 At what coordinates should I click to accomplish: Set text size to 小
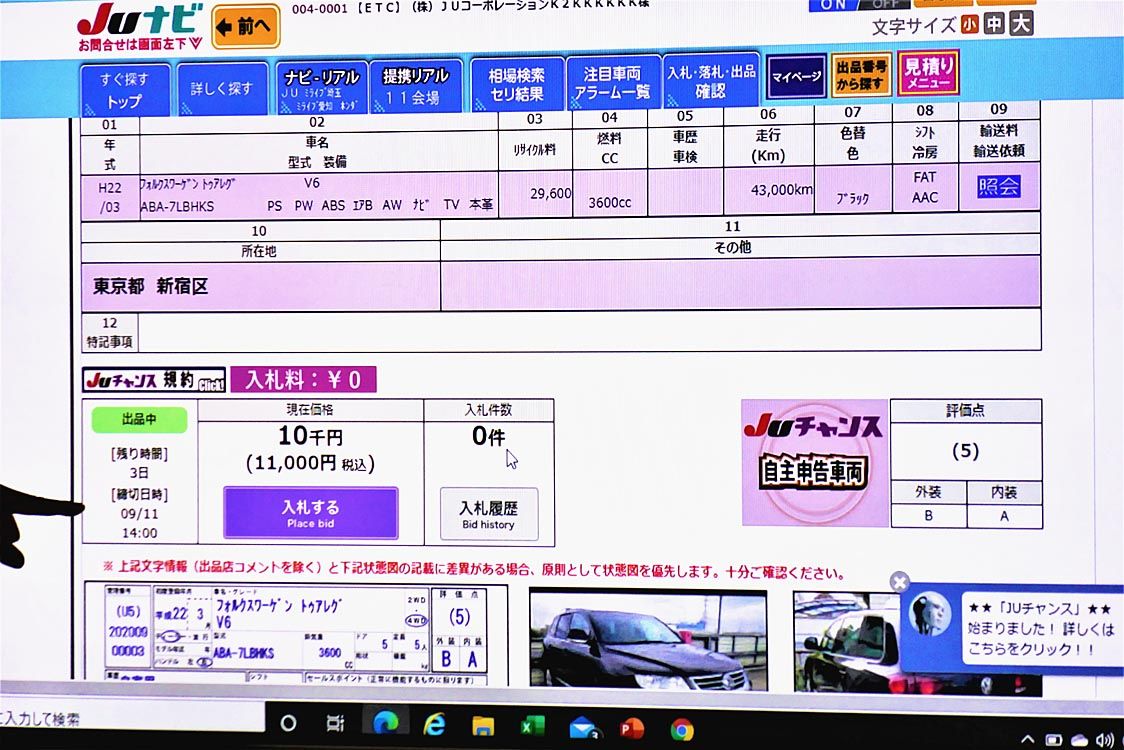pyautogui.click(x=969, y=25)
